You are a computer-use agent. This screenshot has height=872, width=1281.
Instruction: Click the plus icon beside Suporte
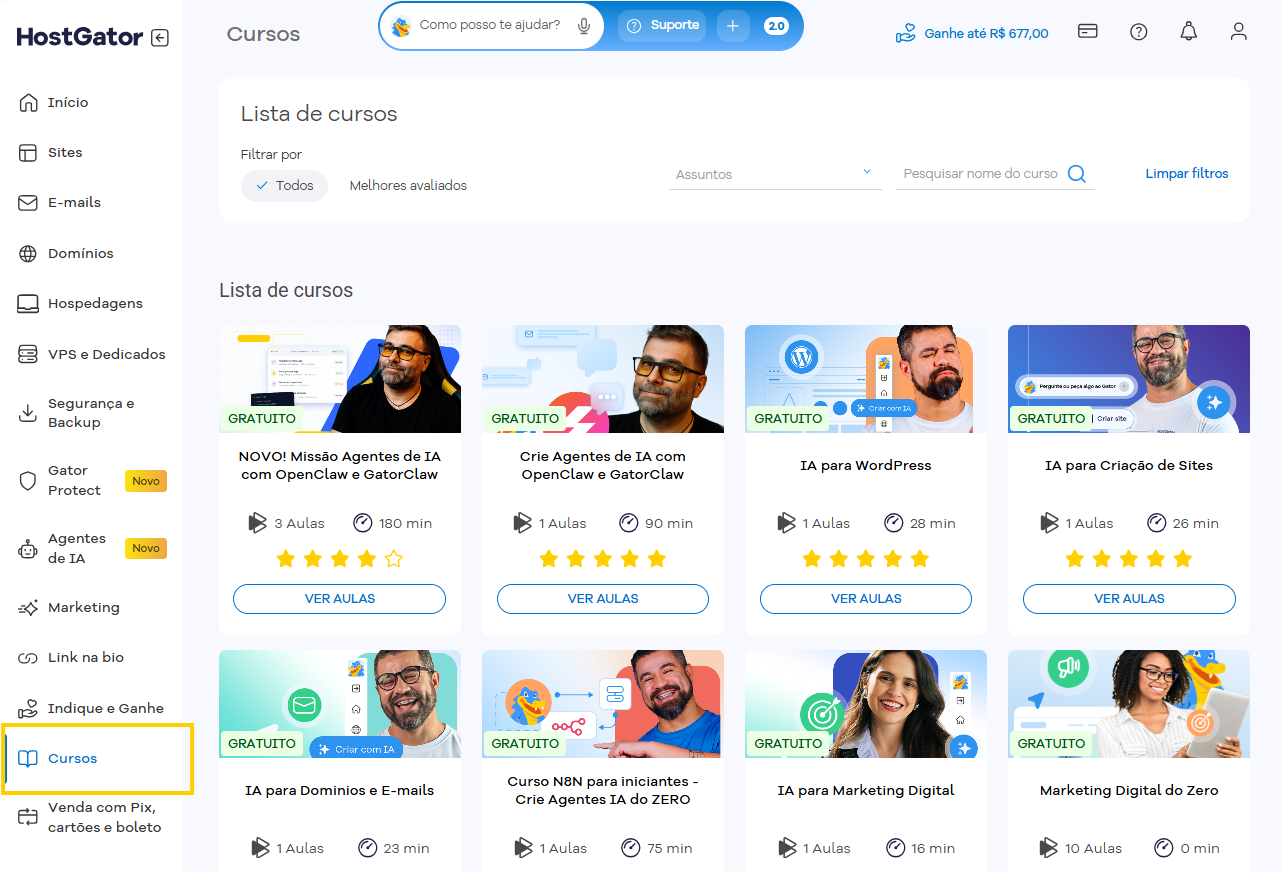[732, 26]
